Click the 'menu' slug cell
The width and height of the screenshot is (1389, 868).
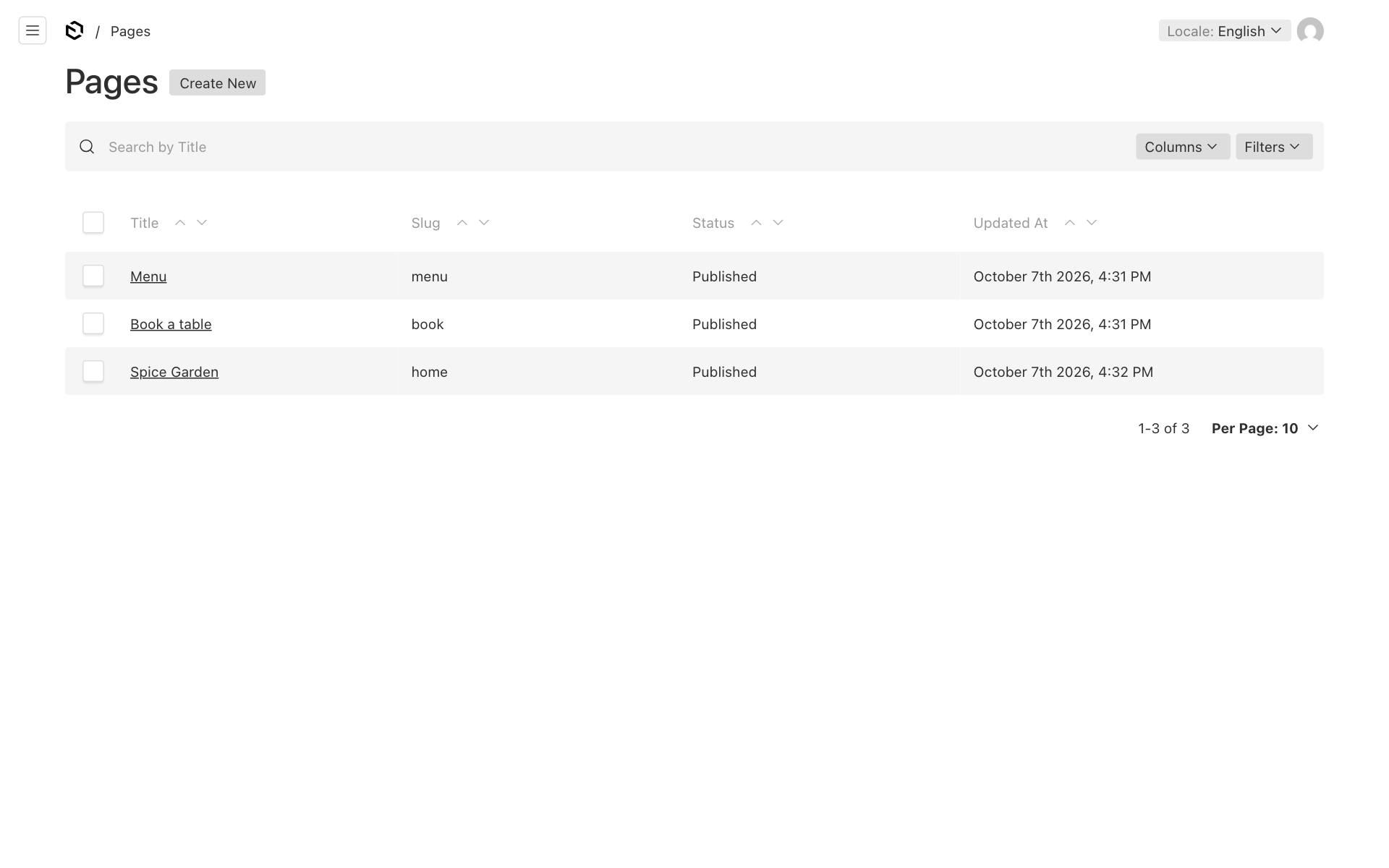[430, 276]
